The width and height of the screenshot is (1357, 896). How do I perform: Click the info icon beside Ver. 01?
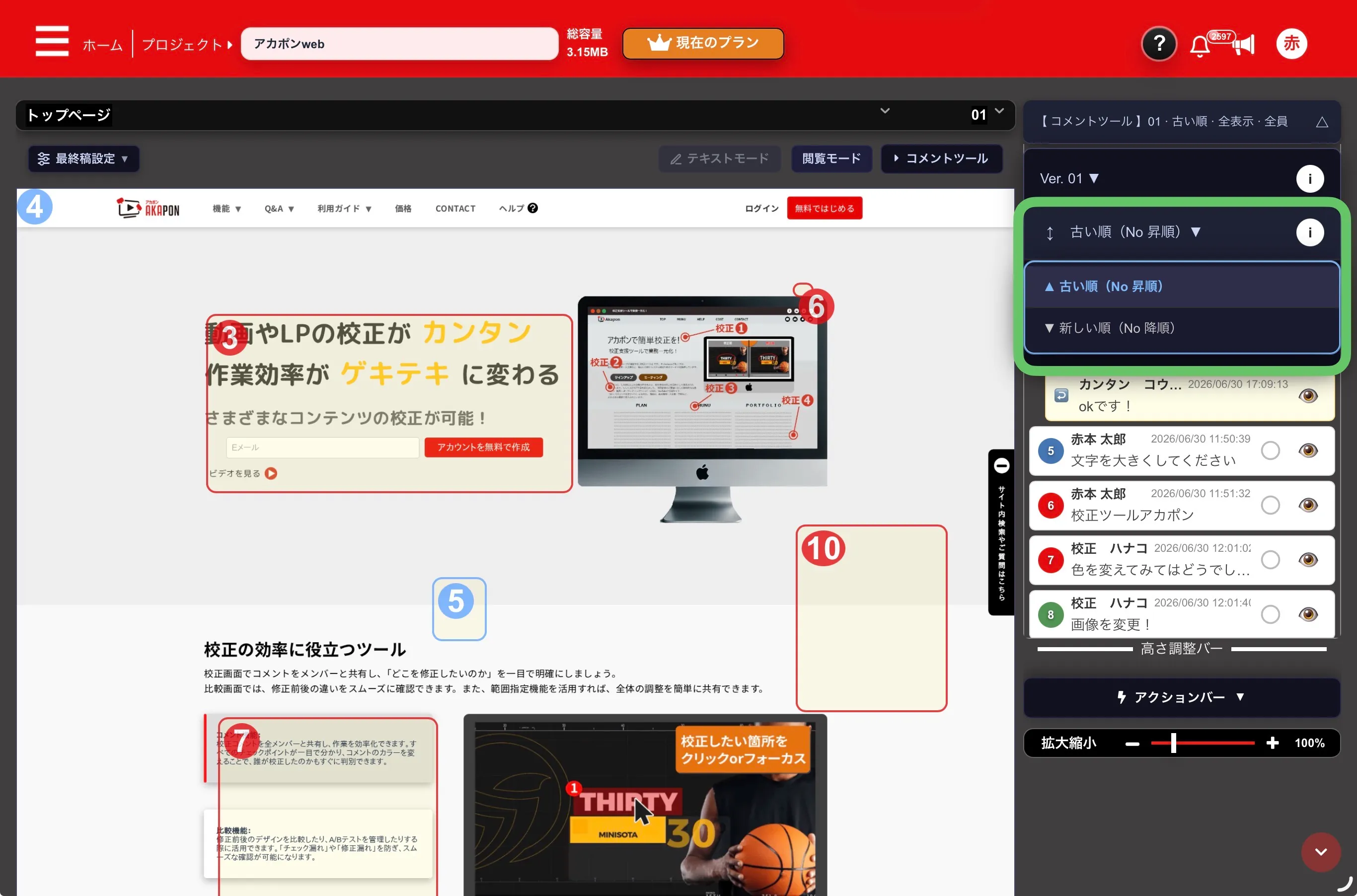[x=1310, y=179]
